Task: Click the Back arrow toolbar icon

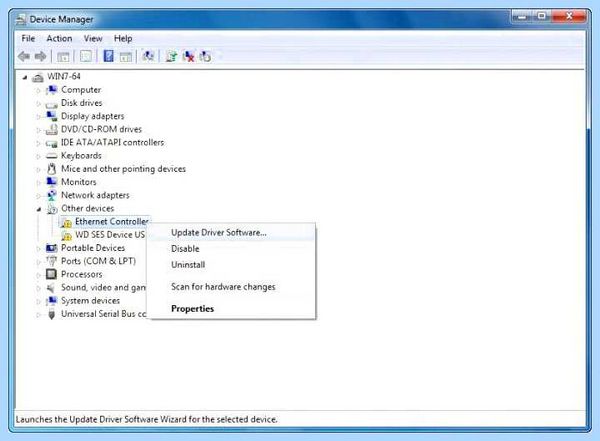Action: [x=24, y=57]
